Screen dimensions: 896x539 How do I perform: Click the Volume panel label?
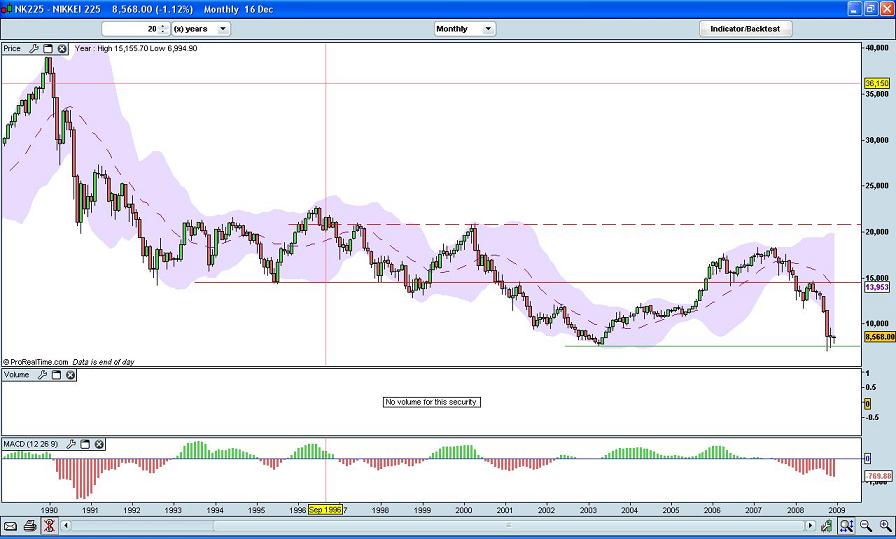(17, 375)
